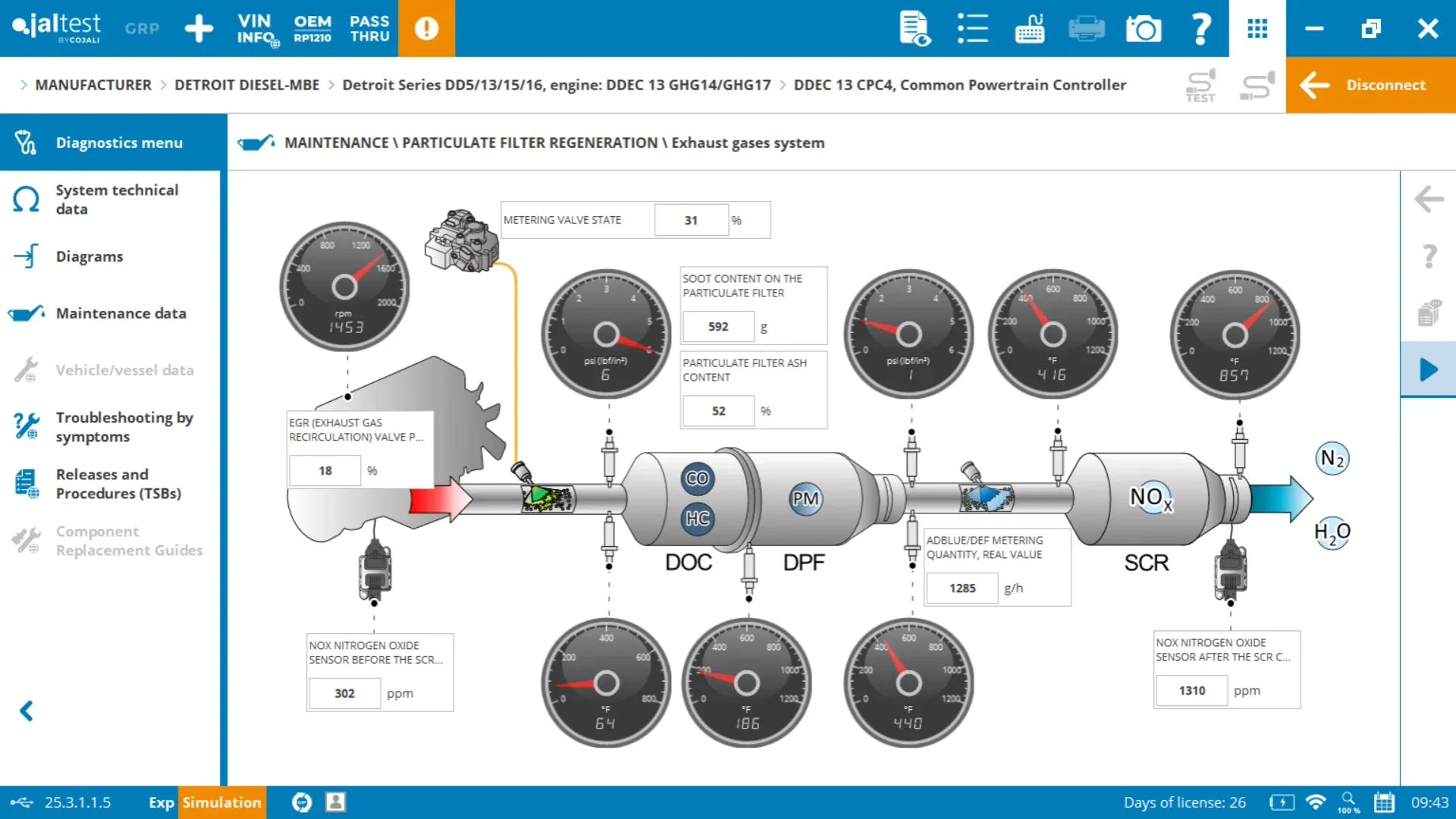Click the orange warning alert icon

426,29
